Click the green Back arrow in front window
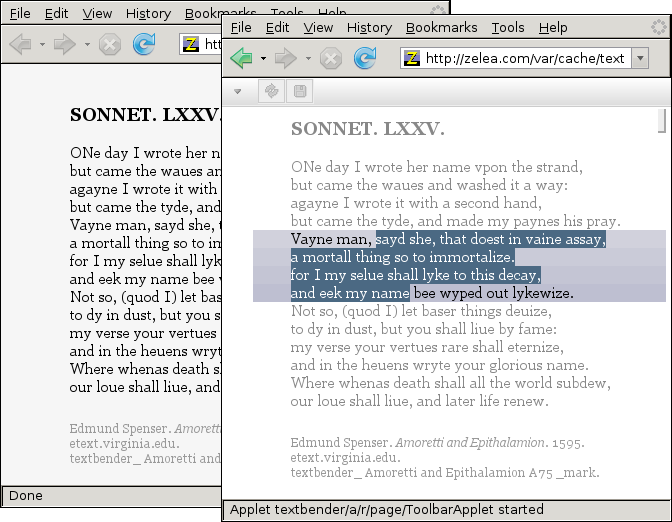This screenshot has width=672, height=522. [241, 58]
